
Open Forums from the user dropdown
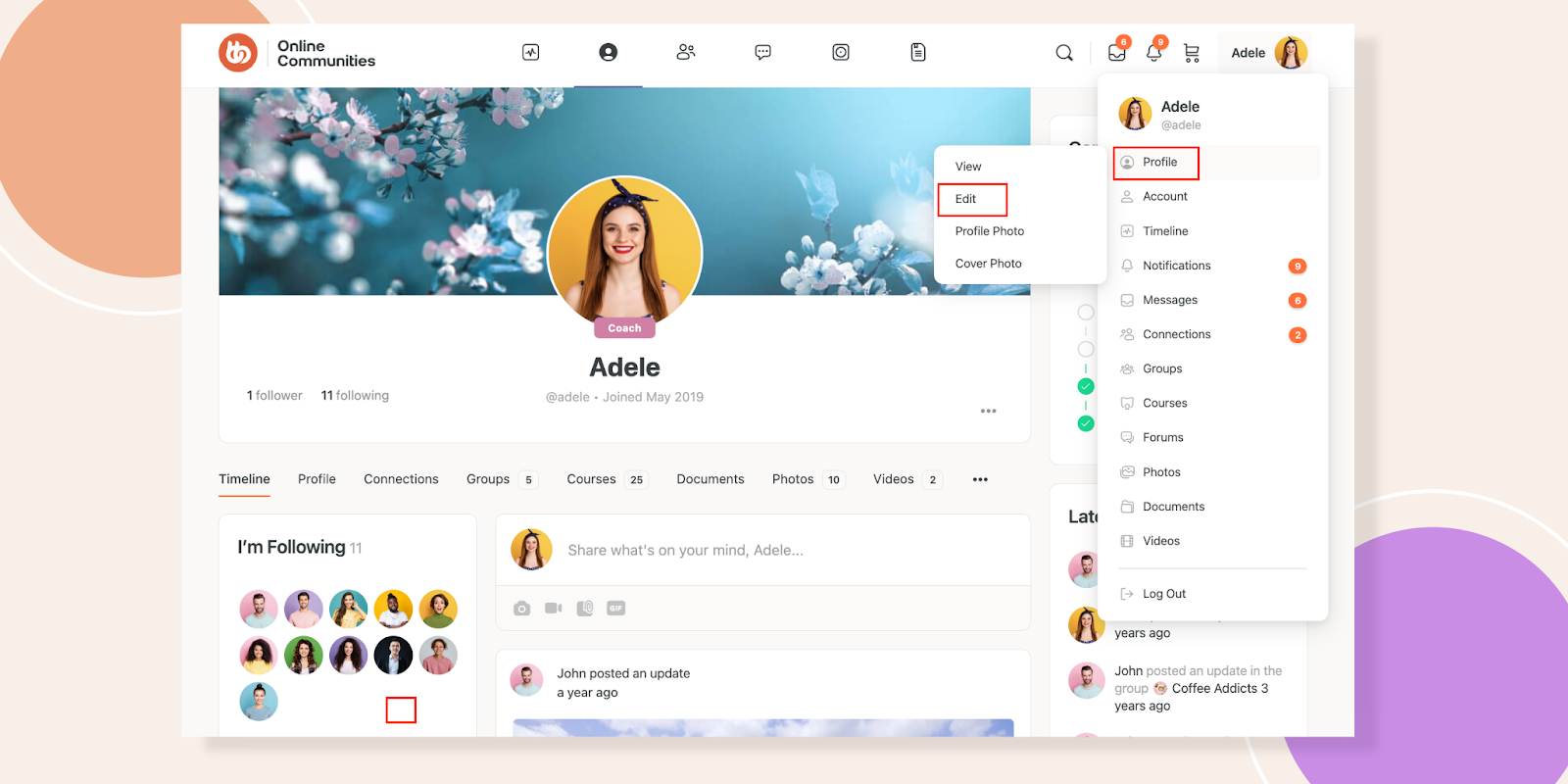tap(1163, 437)
